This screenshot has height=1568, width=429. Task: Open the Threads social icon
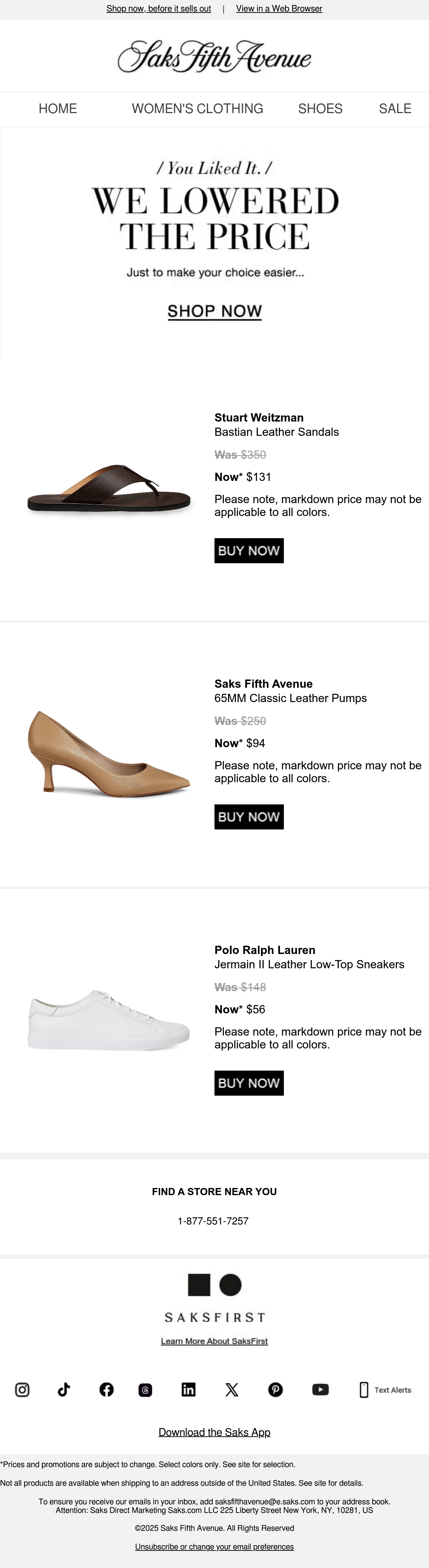(146, 1390)
